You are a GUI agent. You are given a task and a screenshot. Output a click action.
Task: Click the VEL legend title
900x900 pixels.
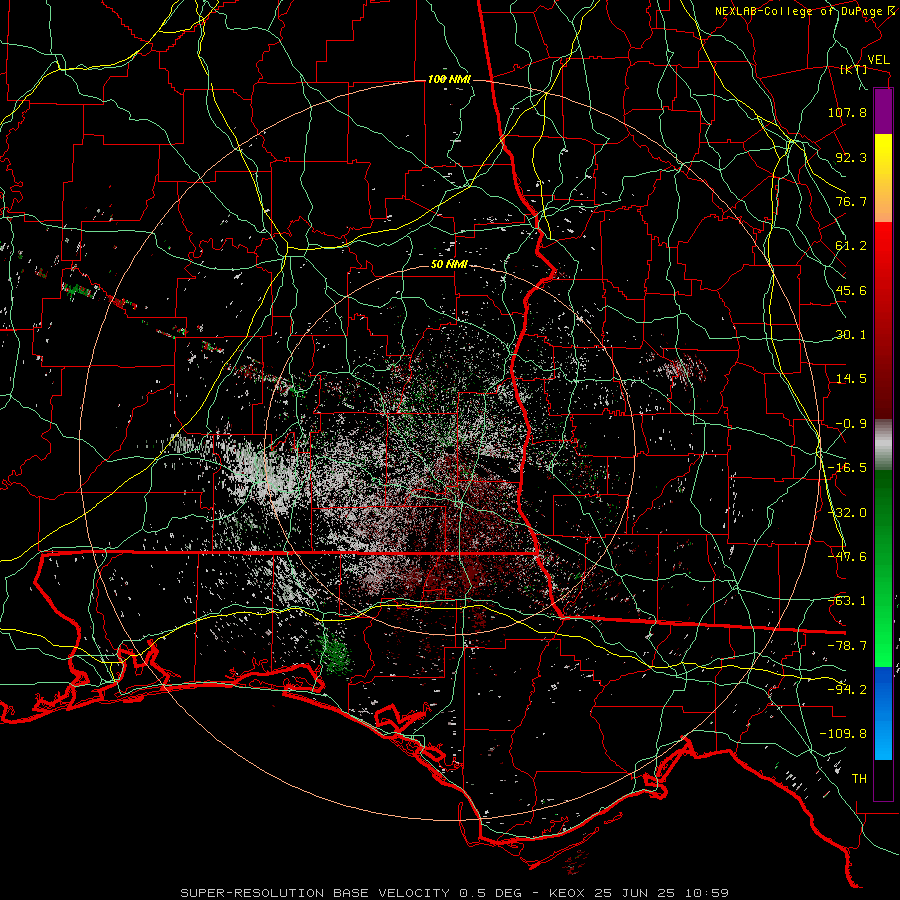tap(878, 60)
